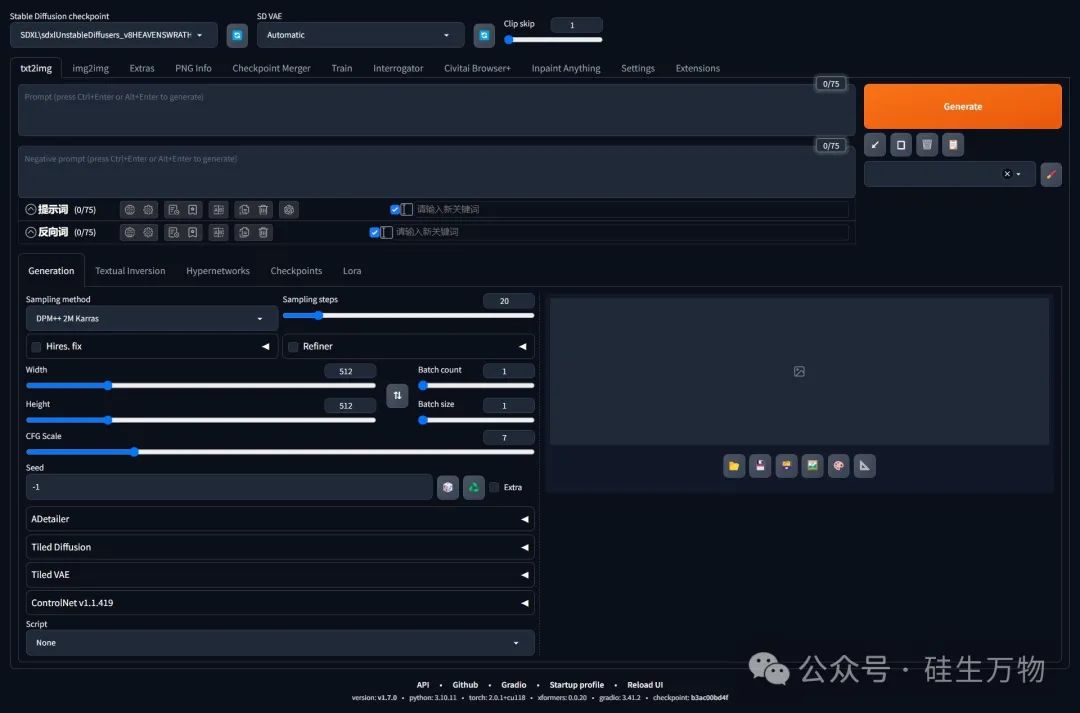This screenshot has height=713, width=1080.
Task: Open the Lora tab
Action: pyautogui.click(x=352, y=271)
